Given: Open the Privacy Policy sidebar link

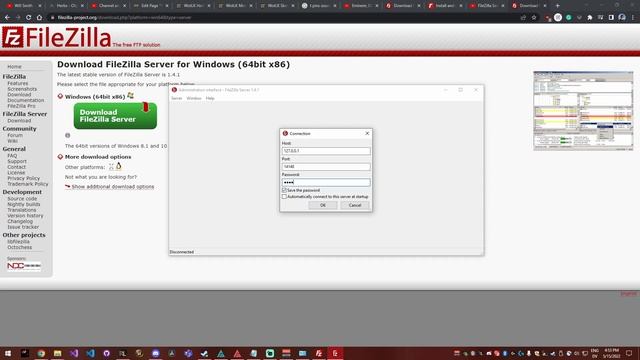Looking at the screenshot, I should pos(24,178).
